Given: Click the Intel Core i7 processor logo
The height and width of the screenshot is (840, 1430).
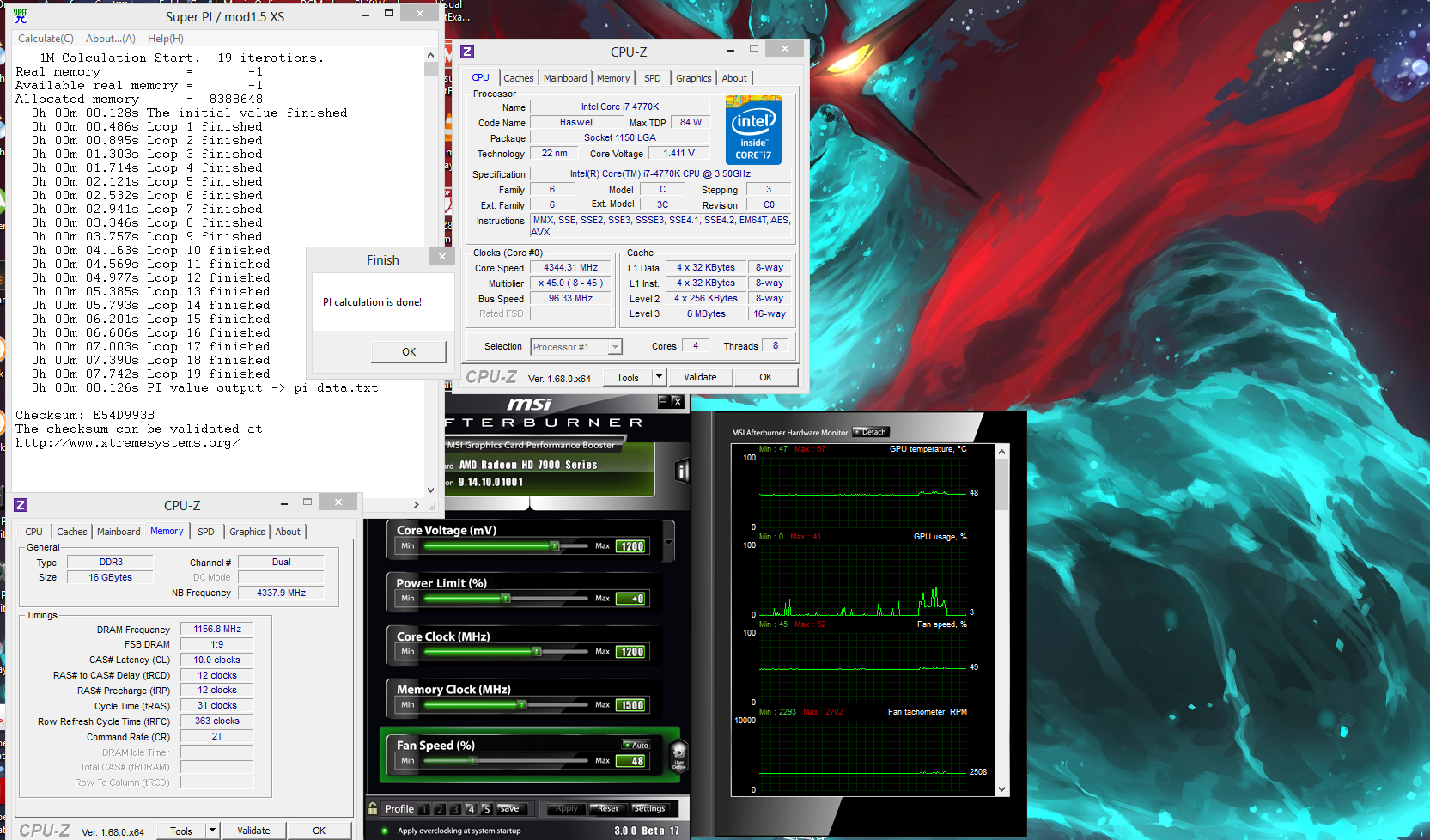Looking at the screenshot, I should pos(753,130).
